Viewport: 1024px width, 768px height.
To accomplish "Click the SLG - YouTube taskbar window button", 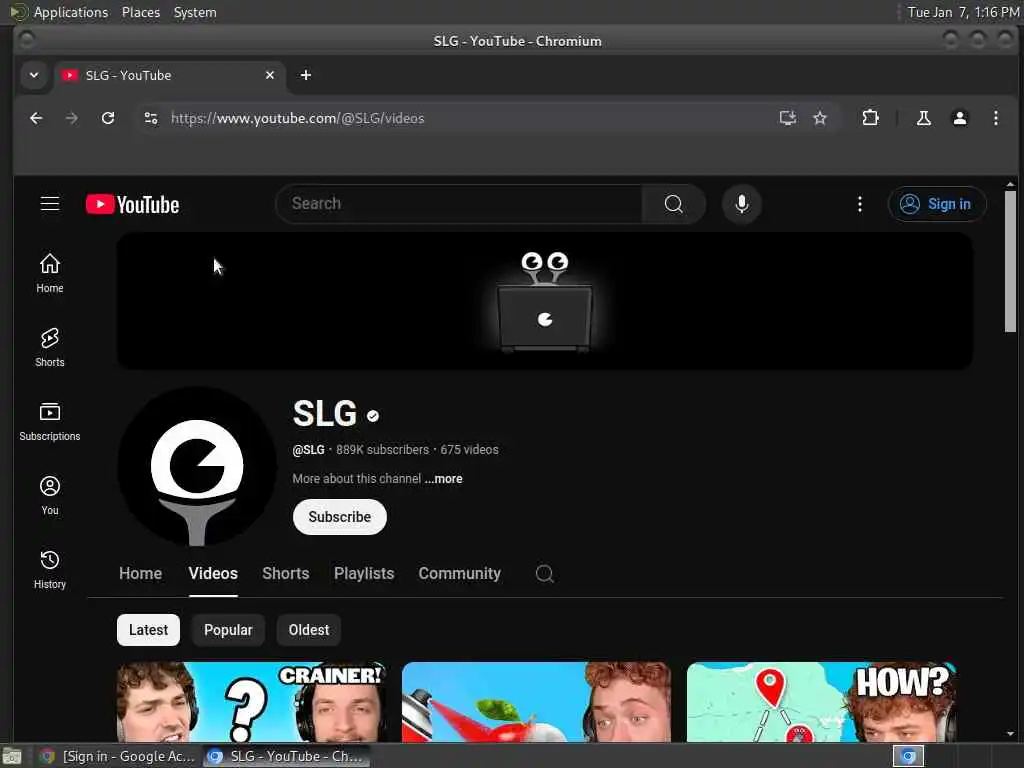I will tap(286, 756).
